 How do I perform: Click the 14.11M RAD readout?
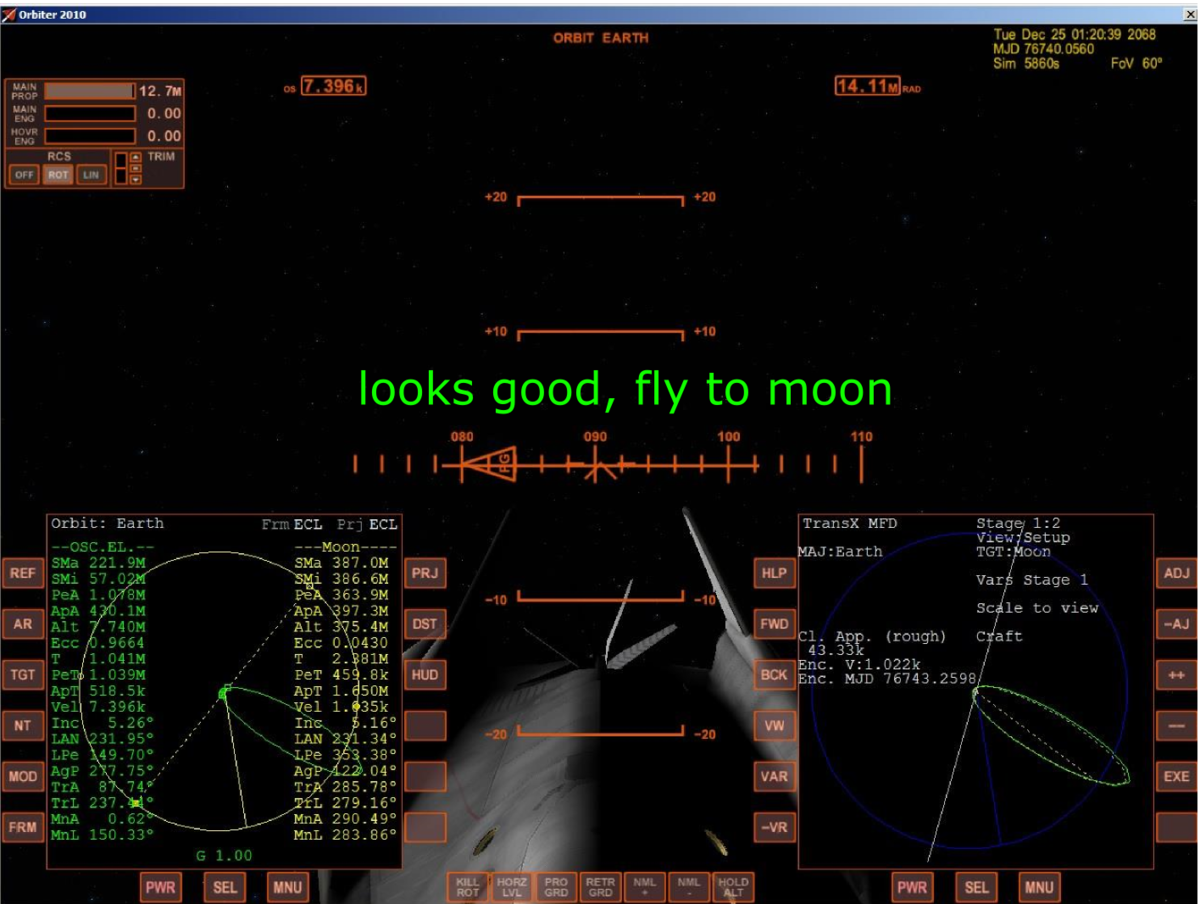coord(868,87)
